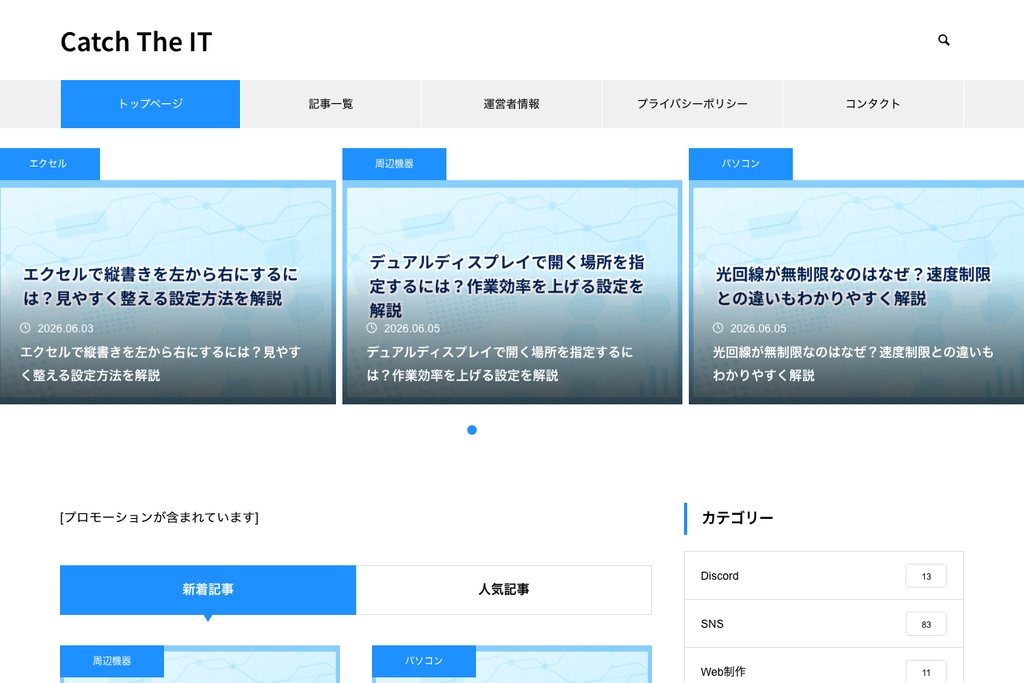This screenshot has width=1024, height=683.
Task: Switch to the 新着記事 tab
Action: [208, 590]
